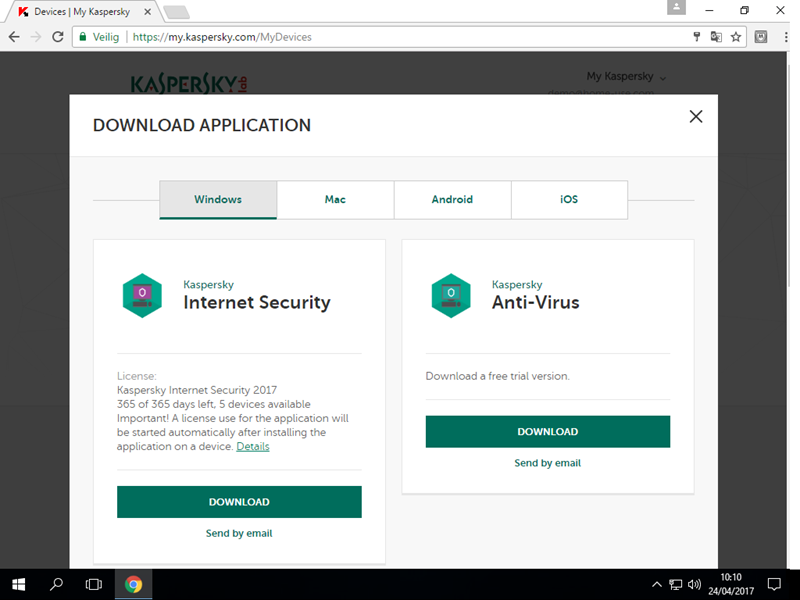Bookmark this page with the star icon

pos(736,37)
